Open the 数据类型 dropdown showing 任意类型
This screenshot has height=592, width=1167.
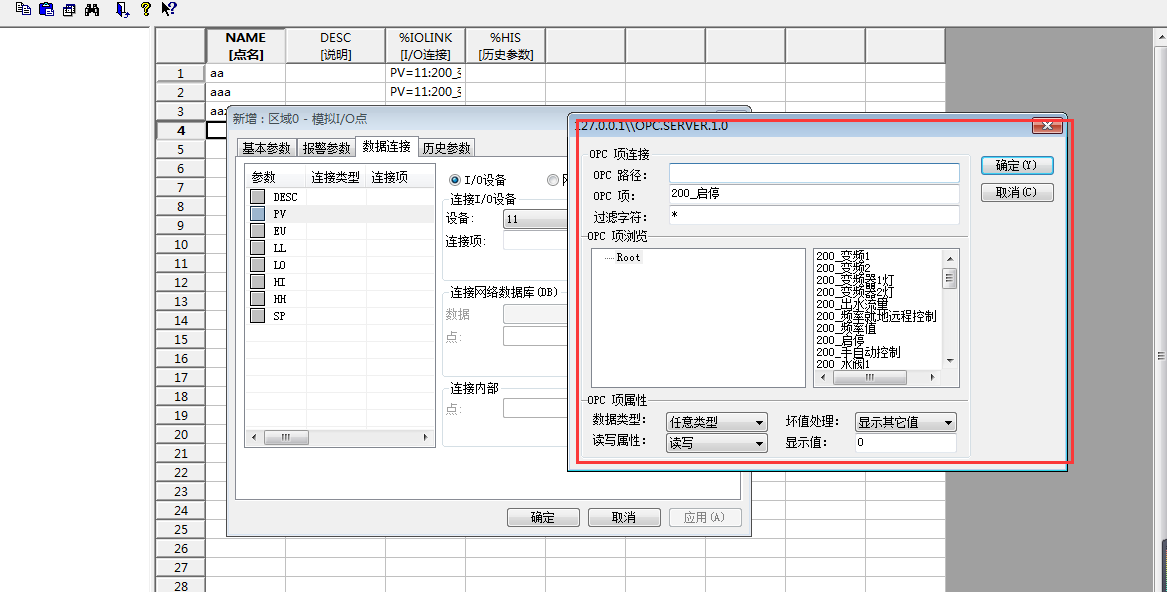[x=717, y=422]
